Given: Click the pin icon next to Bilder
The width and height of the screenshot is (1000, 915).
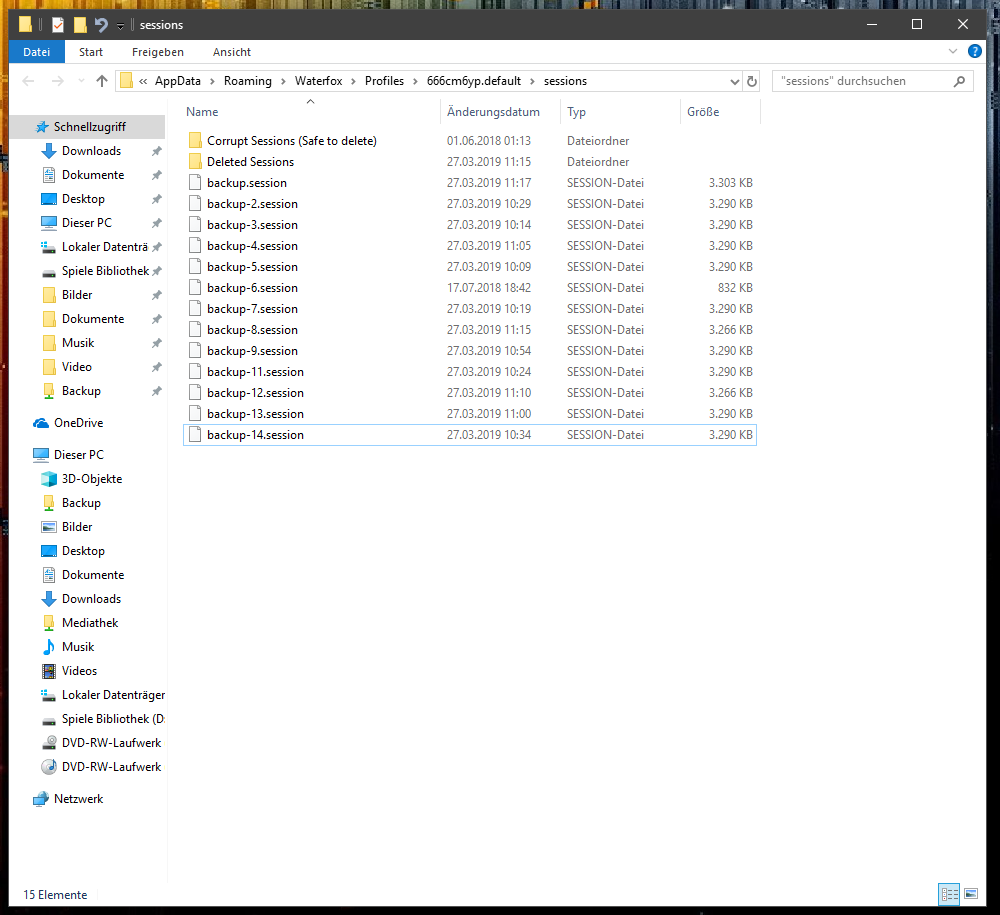Looking at the screenshot, I should (156, 295).
